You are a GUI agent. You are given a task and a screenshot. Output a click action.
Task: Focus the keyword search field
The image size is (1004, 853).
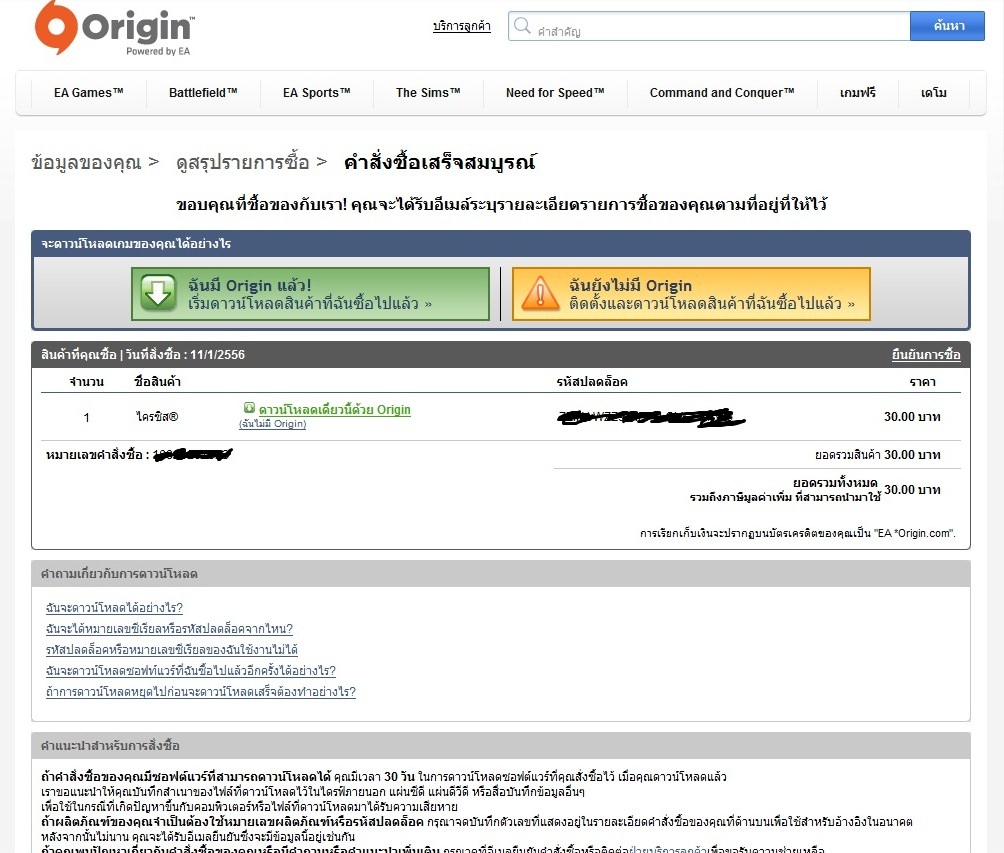tap(709, 26)
